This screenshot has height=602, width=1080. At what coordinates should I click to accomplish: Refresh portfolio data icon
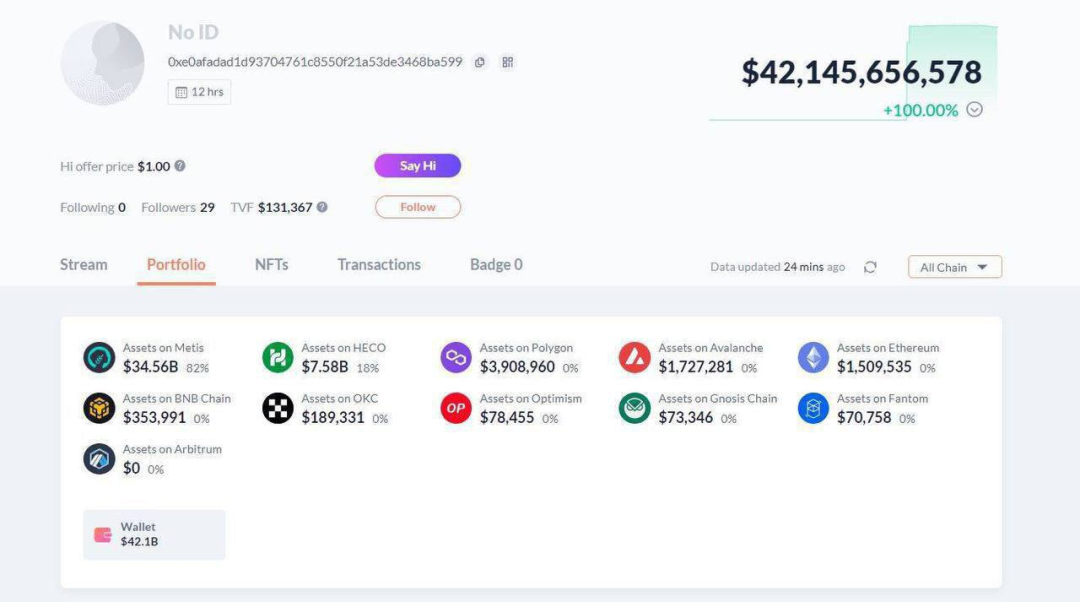tap(870, 267)
